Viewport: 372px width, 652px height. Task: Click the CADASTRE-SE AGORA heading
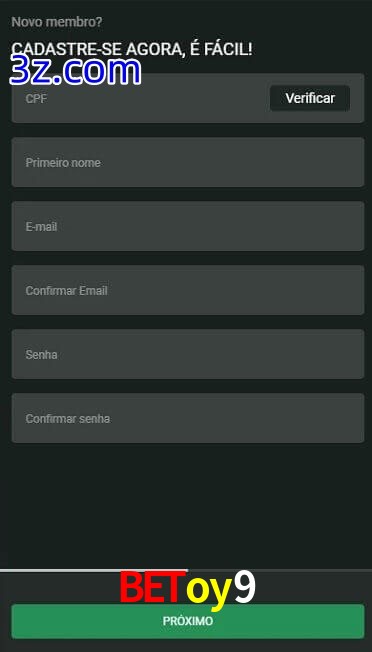pyautogui.click(x=132, y=49)
